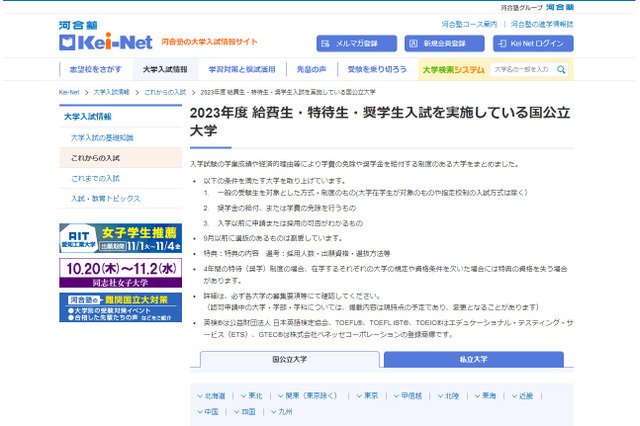Viewport: 640px width, 426px height.
Task: Open the 志望校をさがす menu
Action: point(96,70)
